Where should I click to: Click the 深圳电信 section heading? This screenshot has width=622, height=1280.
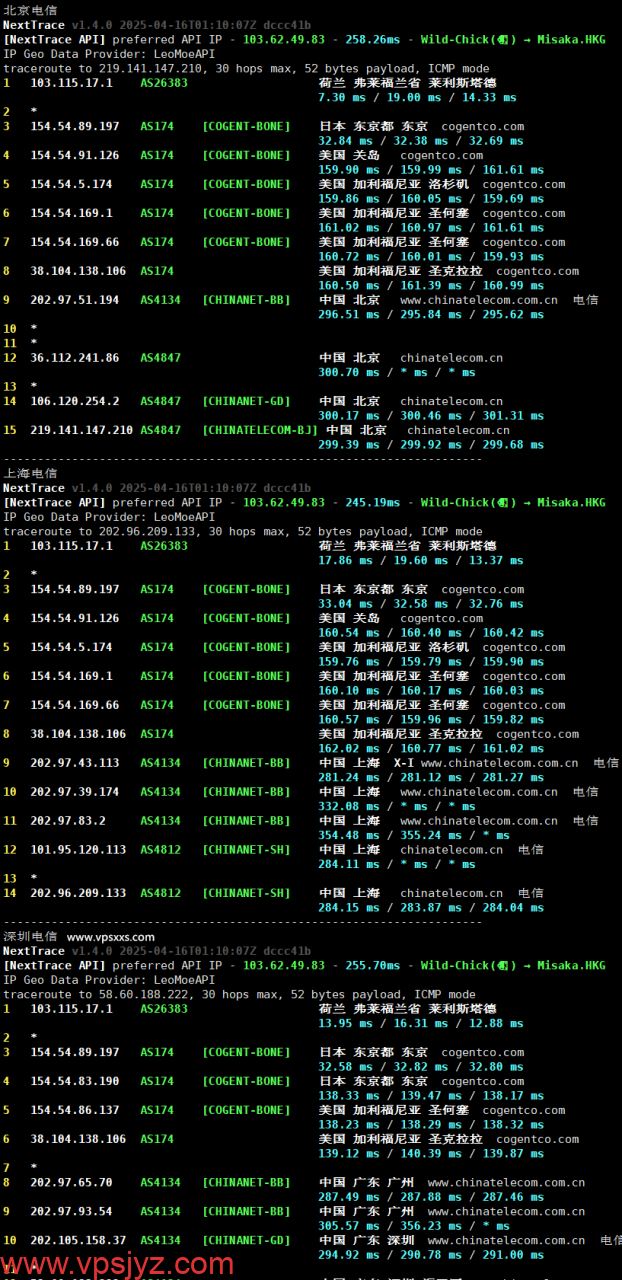coord(30,936)
